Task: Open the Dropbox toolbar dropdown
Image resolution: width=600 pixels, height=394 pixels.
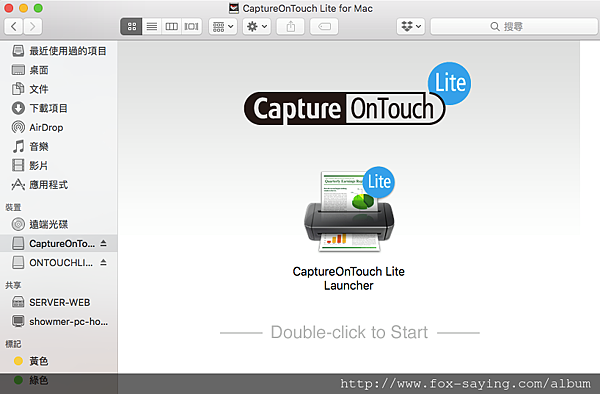Action: [x=411, y=26]
